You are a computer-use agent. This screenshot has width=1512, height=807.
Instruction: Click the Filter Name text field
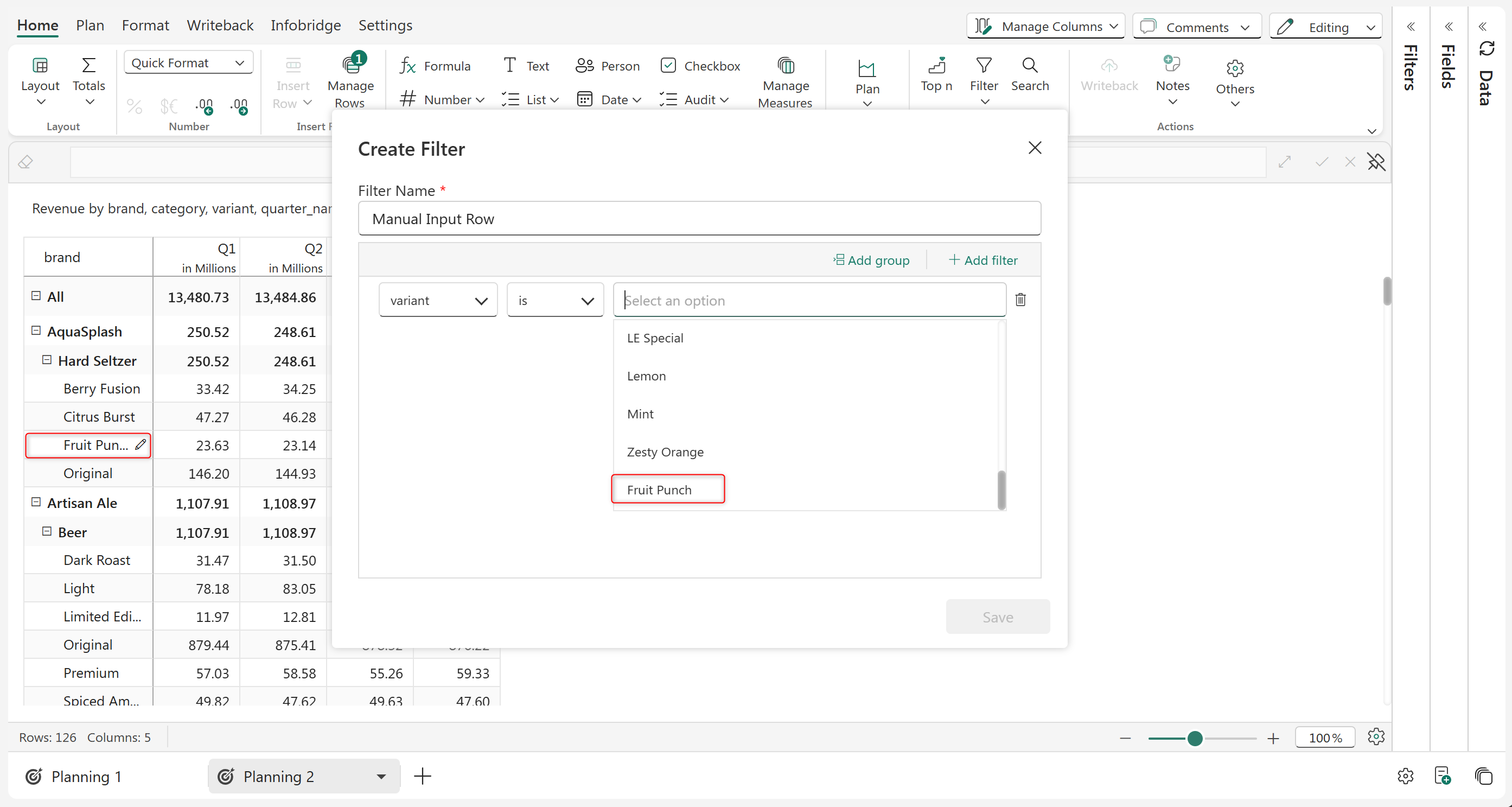click(699, 219)
